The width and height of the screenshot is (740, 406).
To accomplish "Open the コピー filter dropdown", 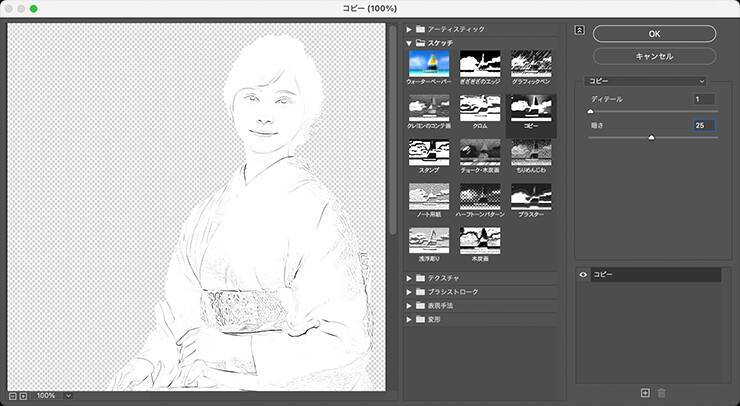I will pos(646,81).
